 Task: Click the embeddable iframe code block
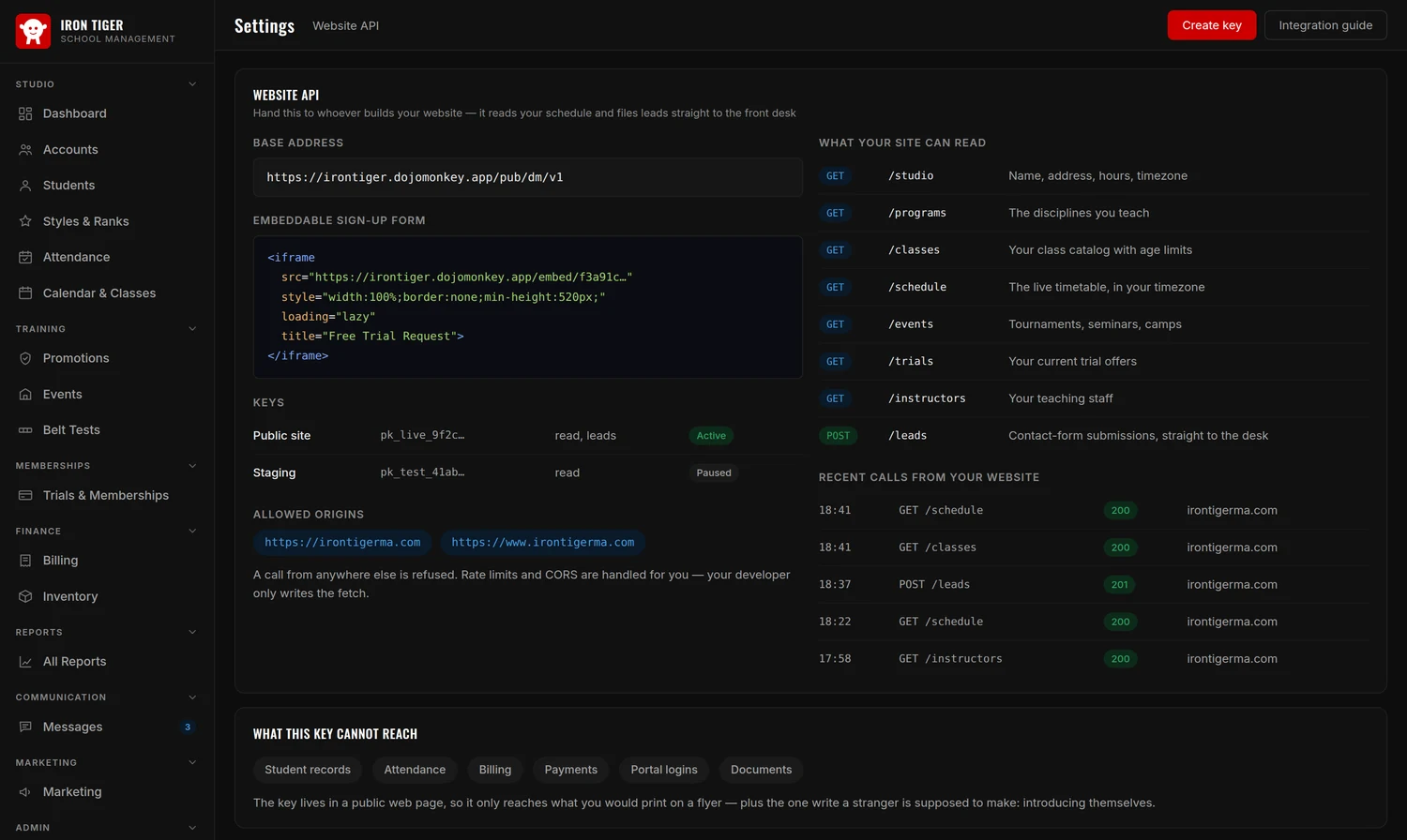[x=527, y=307]
